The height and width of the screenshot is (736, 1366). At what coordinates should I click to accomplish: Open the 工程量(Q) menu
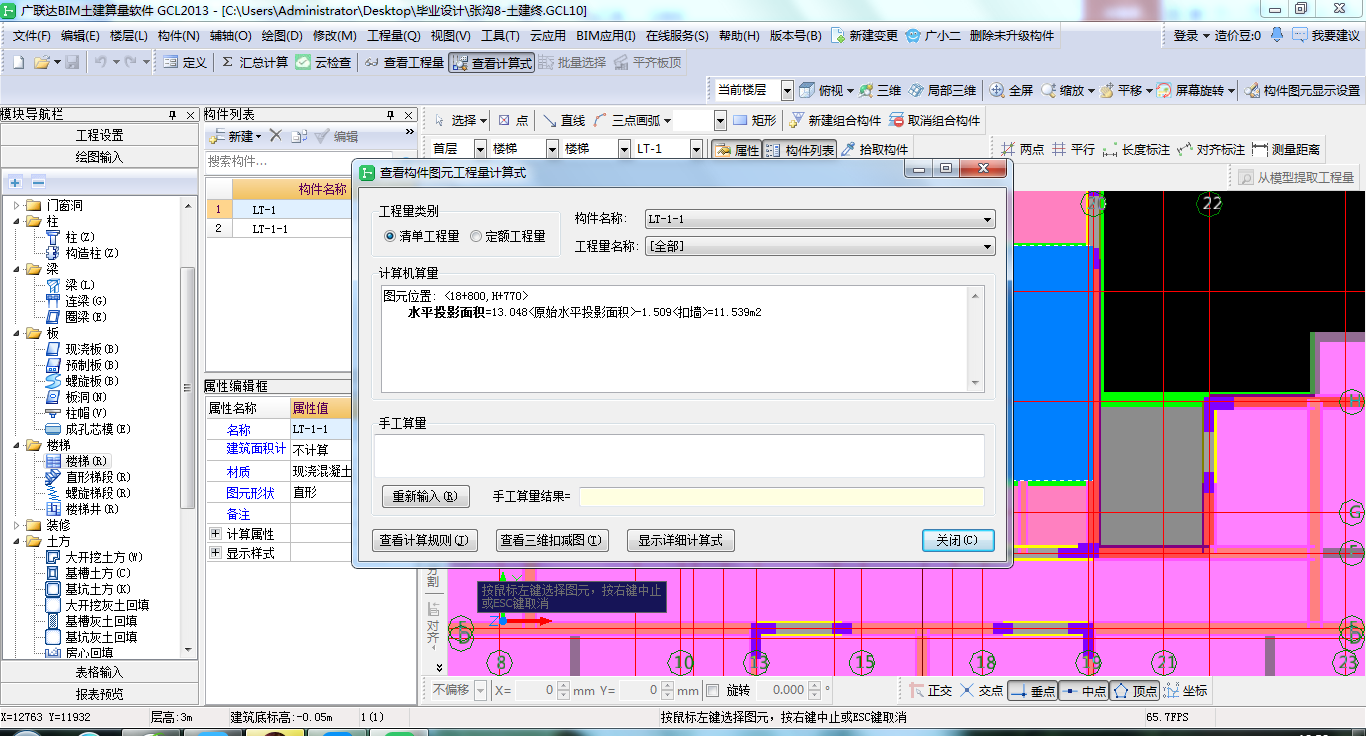click(393, 35)
